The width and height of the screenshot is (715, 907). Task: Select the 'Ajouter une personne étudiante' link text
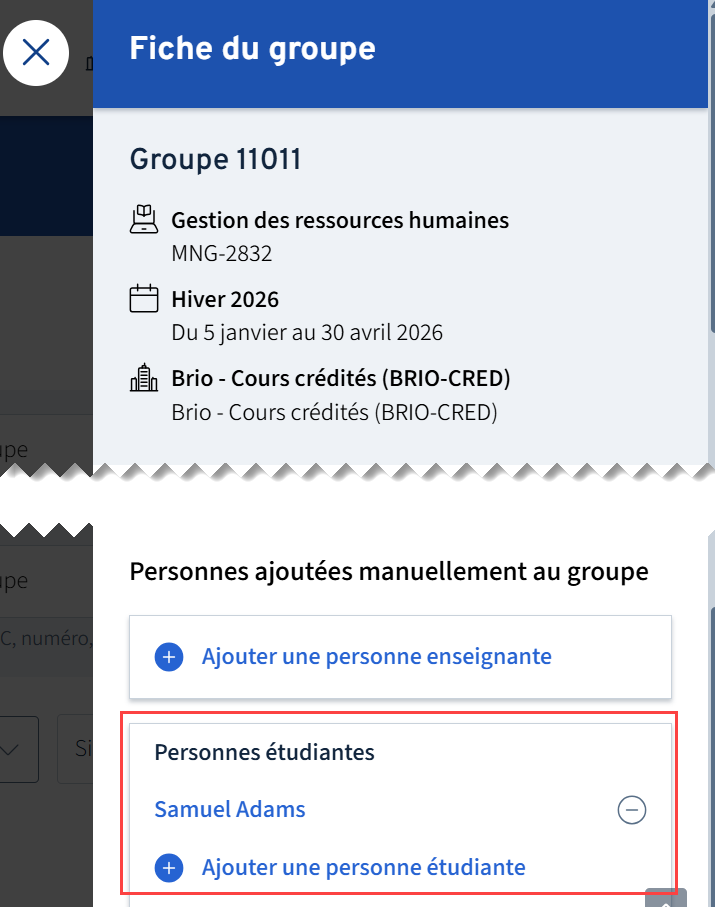363,868
